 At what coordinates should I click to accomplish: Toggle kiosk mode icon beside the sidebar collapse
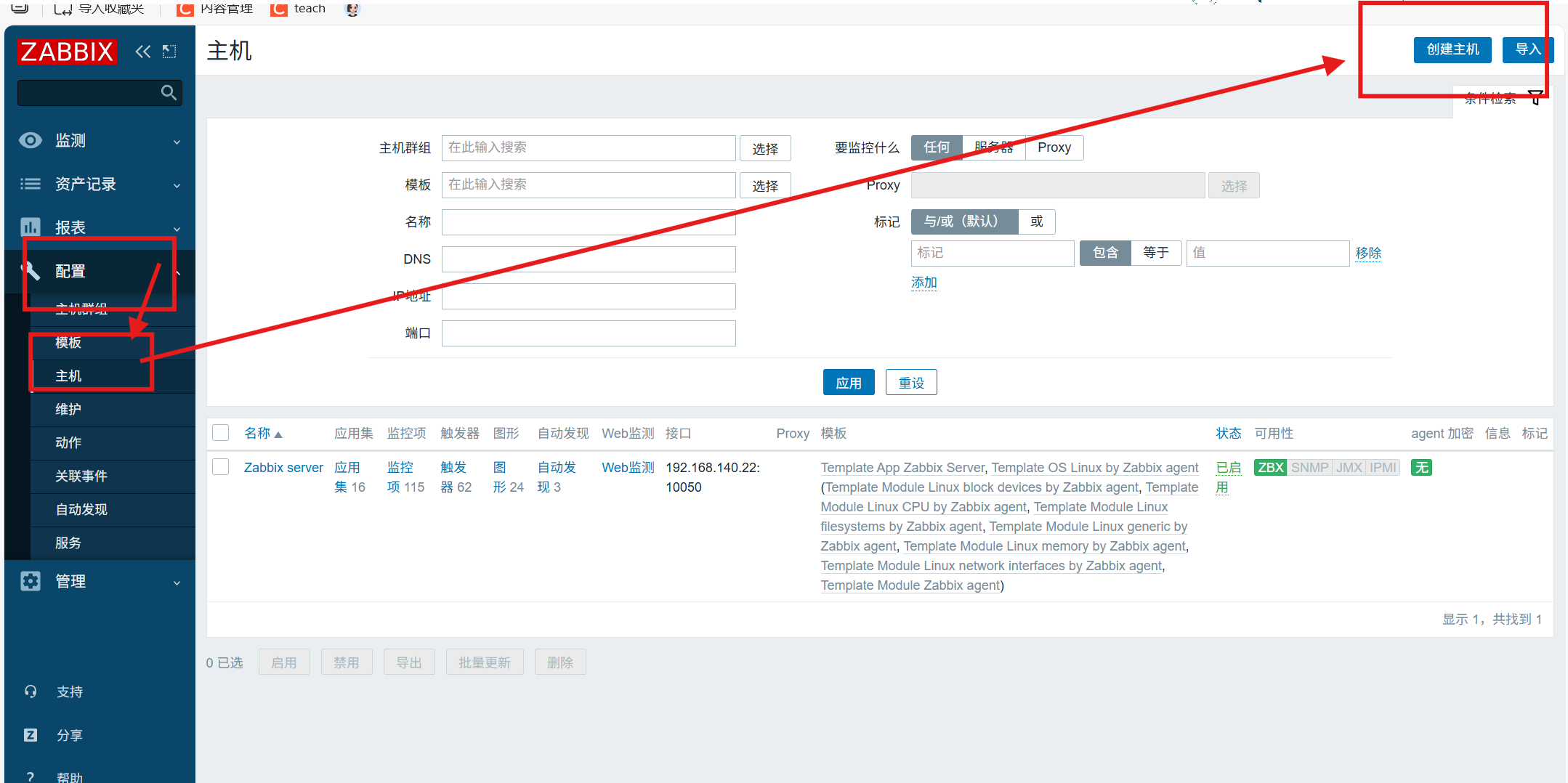coord(169,52)
